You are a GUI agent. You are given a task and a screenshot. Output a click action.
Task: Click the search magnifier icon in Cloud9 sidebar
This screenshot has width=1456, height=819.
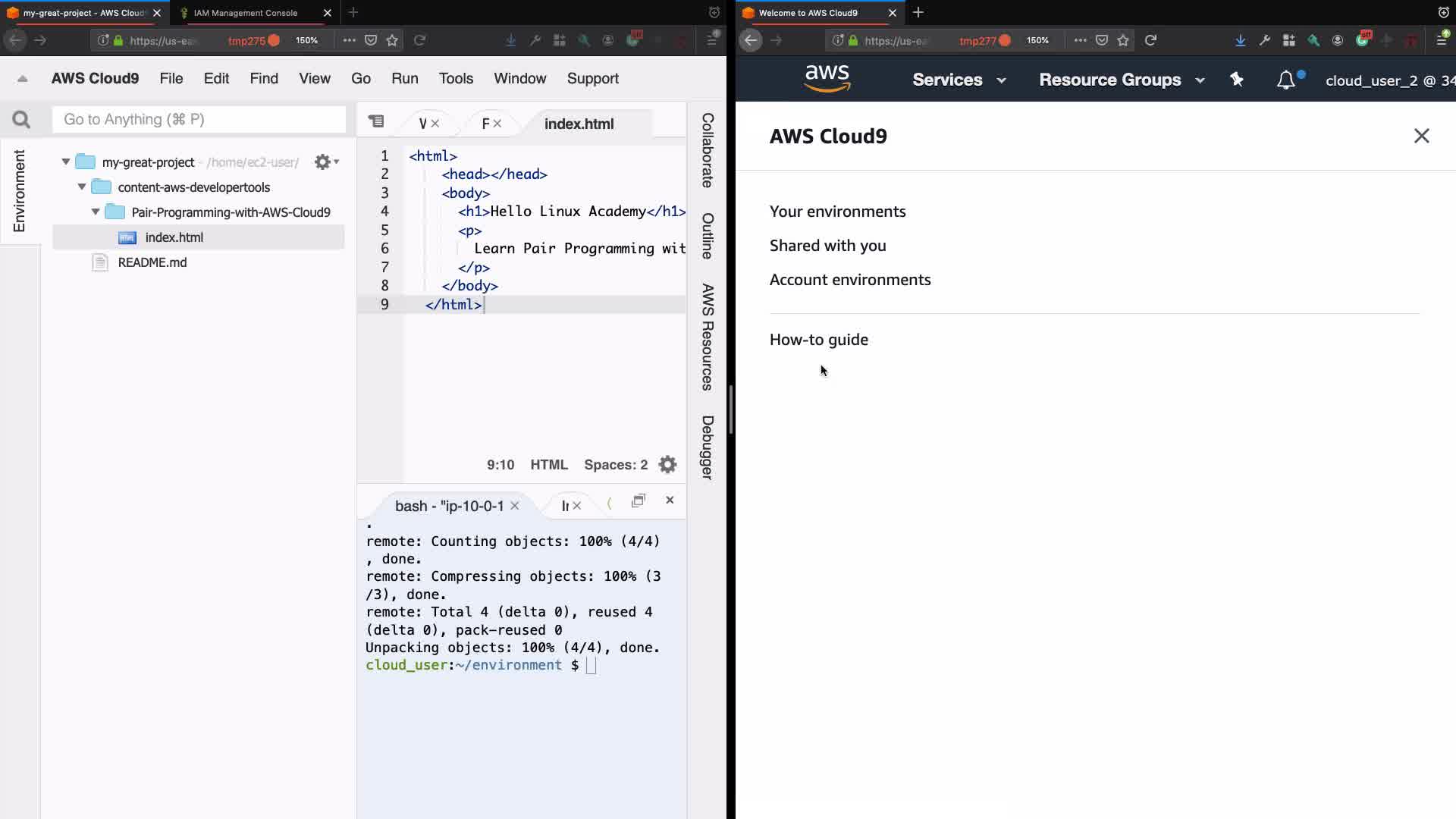click(21, 120)
